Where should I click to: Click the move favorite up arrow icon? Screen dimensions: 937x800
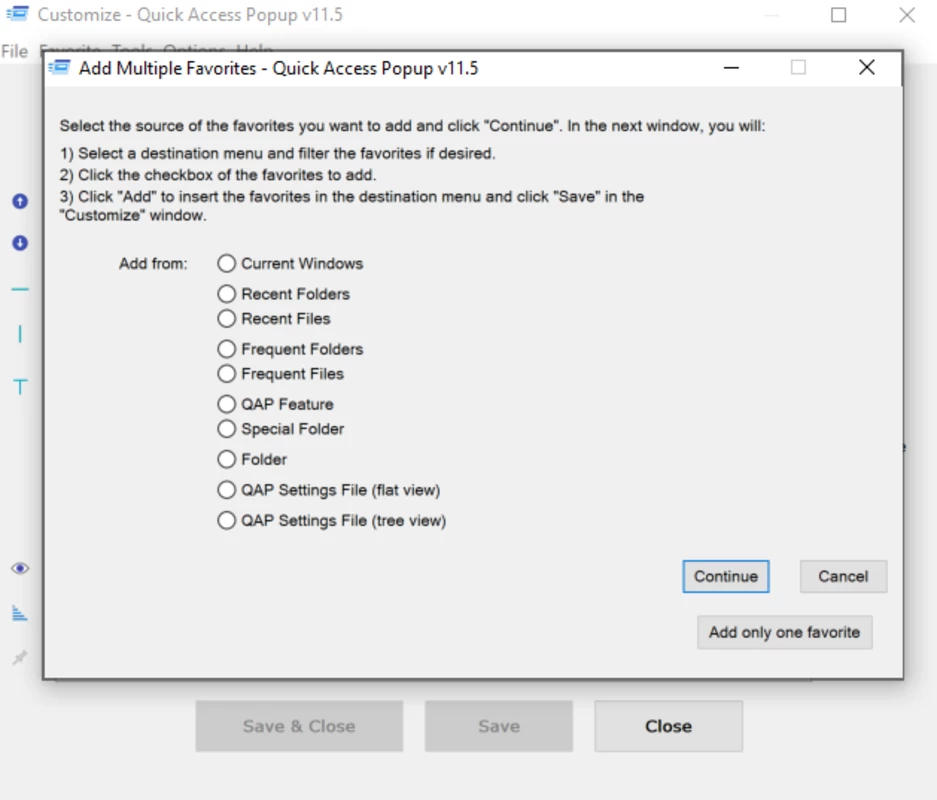[x=20, y=201]
